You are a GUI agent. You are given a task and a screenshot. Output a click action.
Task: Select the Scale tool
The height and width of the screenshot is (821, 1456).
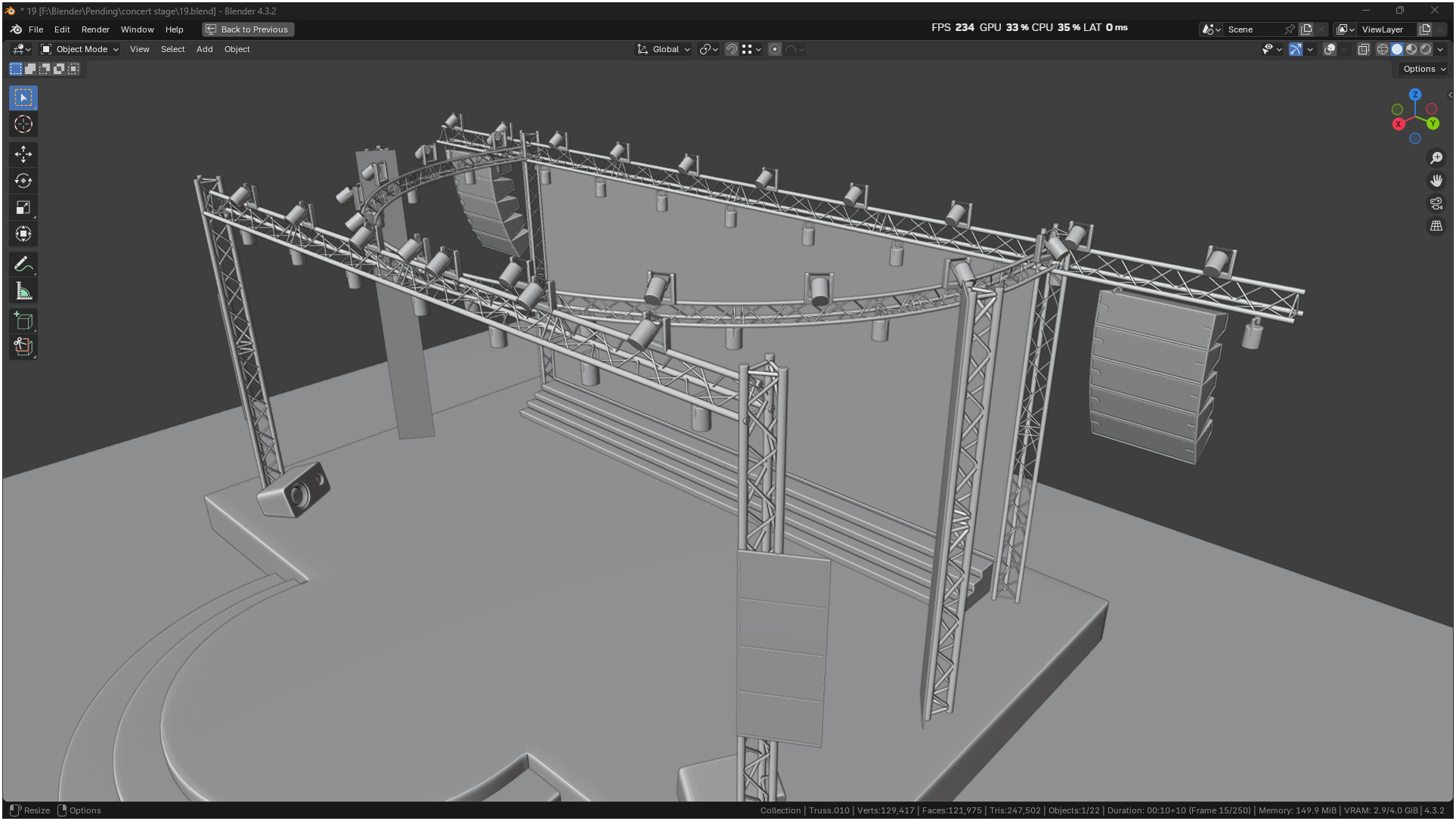pyautogui.click(x=23, y=207)
